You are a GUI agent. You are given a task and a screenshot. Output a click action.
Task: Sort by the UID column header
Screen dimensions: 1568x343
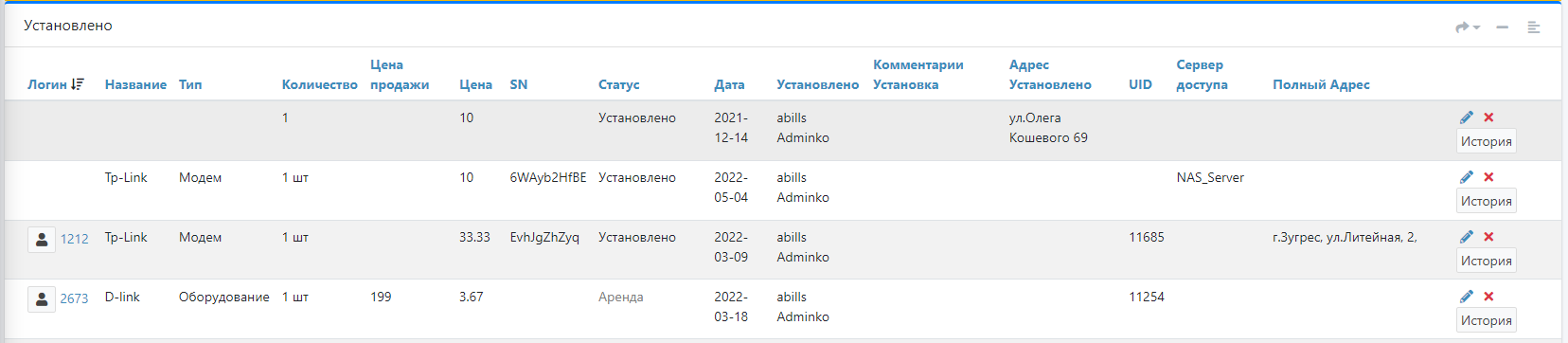pos(1140,84)
